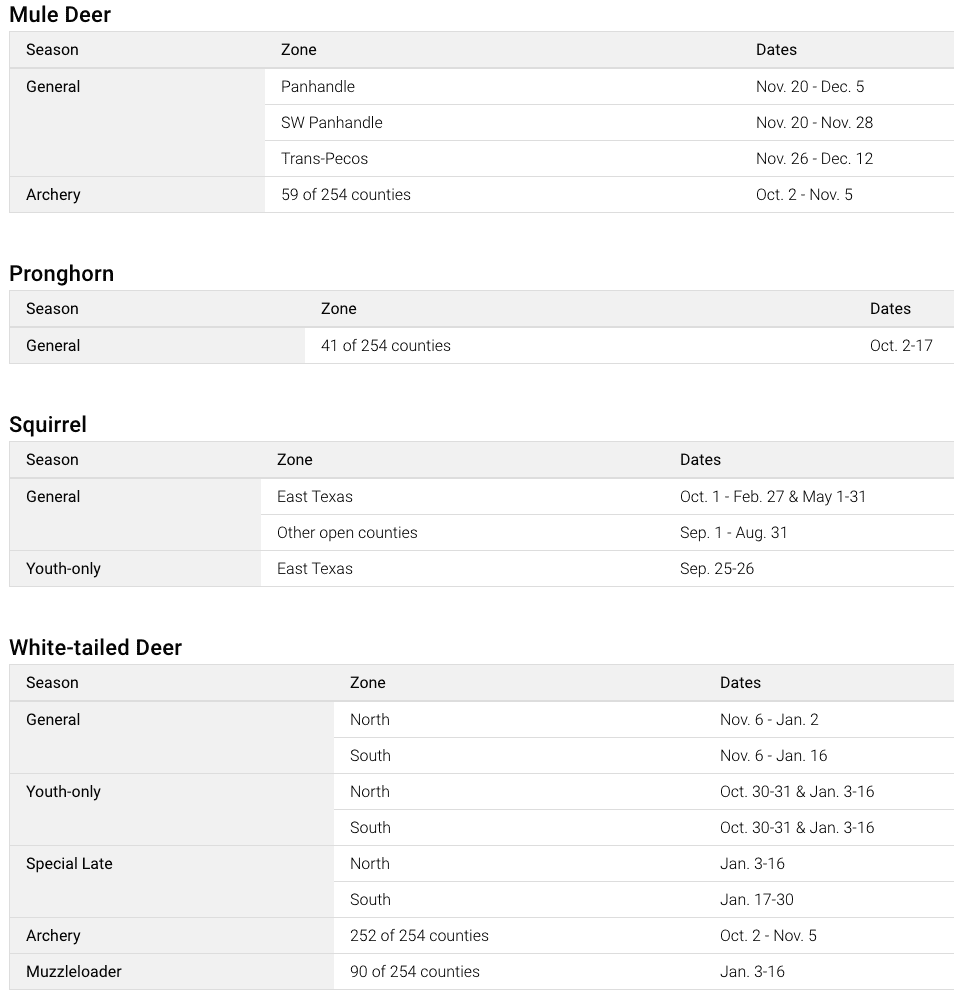This screenshot has width=954, height=1000.
Task: Click the 90 of 254 counties cell
Action: (415, 972)
